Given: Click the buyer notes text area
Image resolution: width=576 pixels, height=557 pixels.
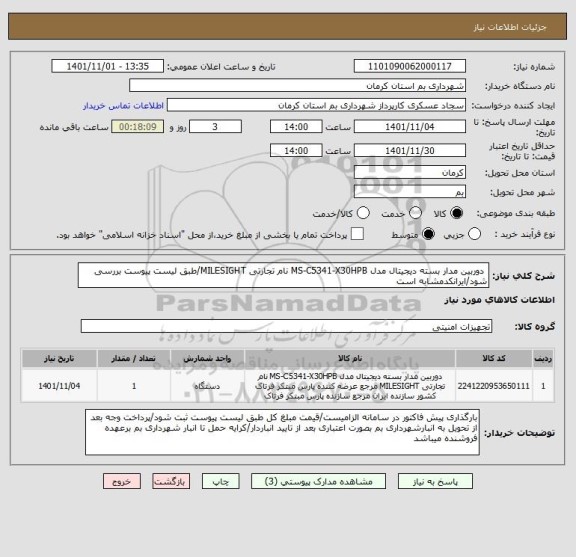Looking at the screenshot, I should pyautogui.click(x=282, y=432).
